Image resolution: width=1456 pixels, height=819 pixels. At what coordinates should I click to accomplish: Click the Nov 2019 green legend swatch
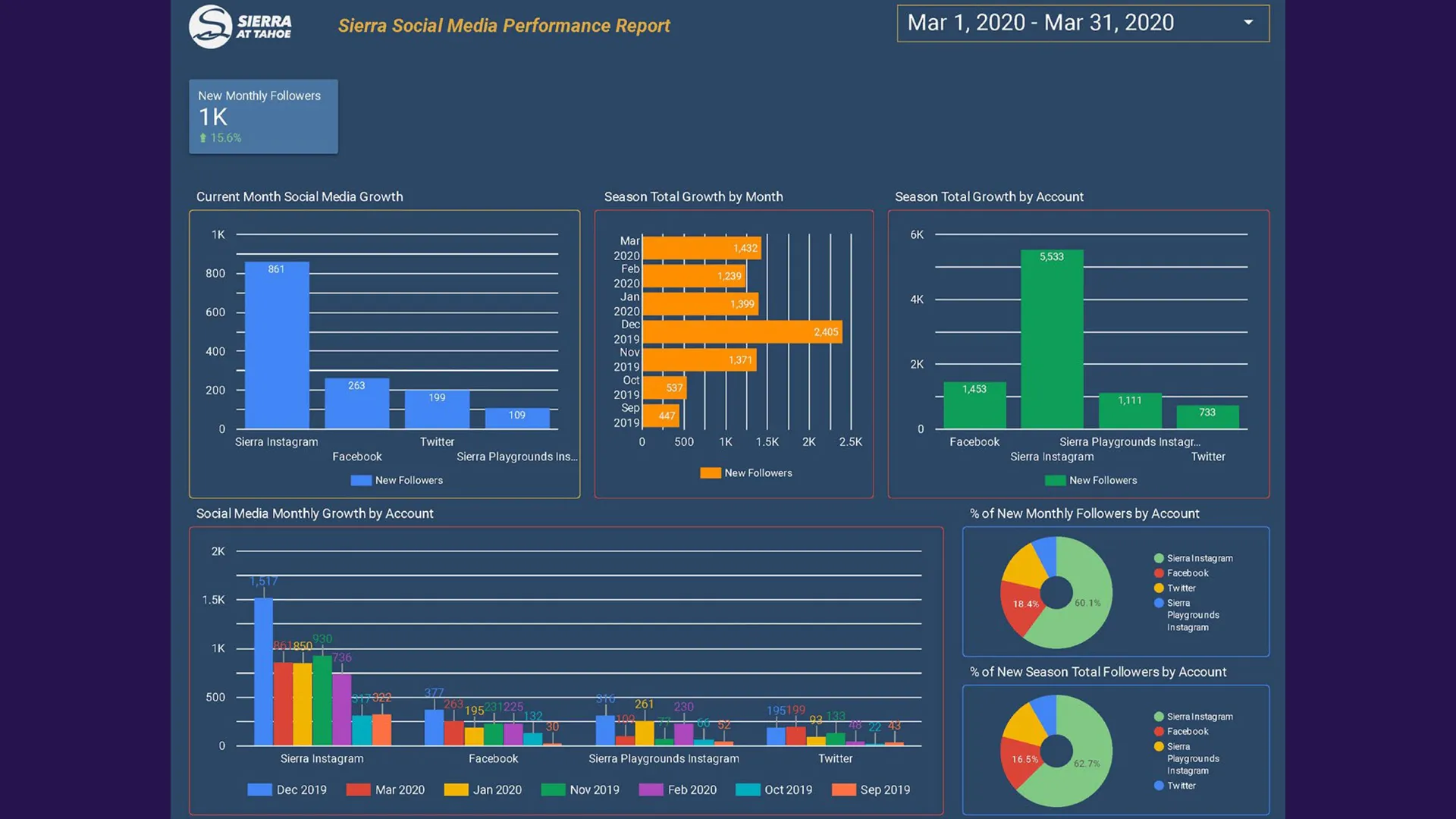click(553, 789)
